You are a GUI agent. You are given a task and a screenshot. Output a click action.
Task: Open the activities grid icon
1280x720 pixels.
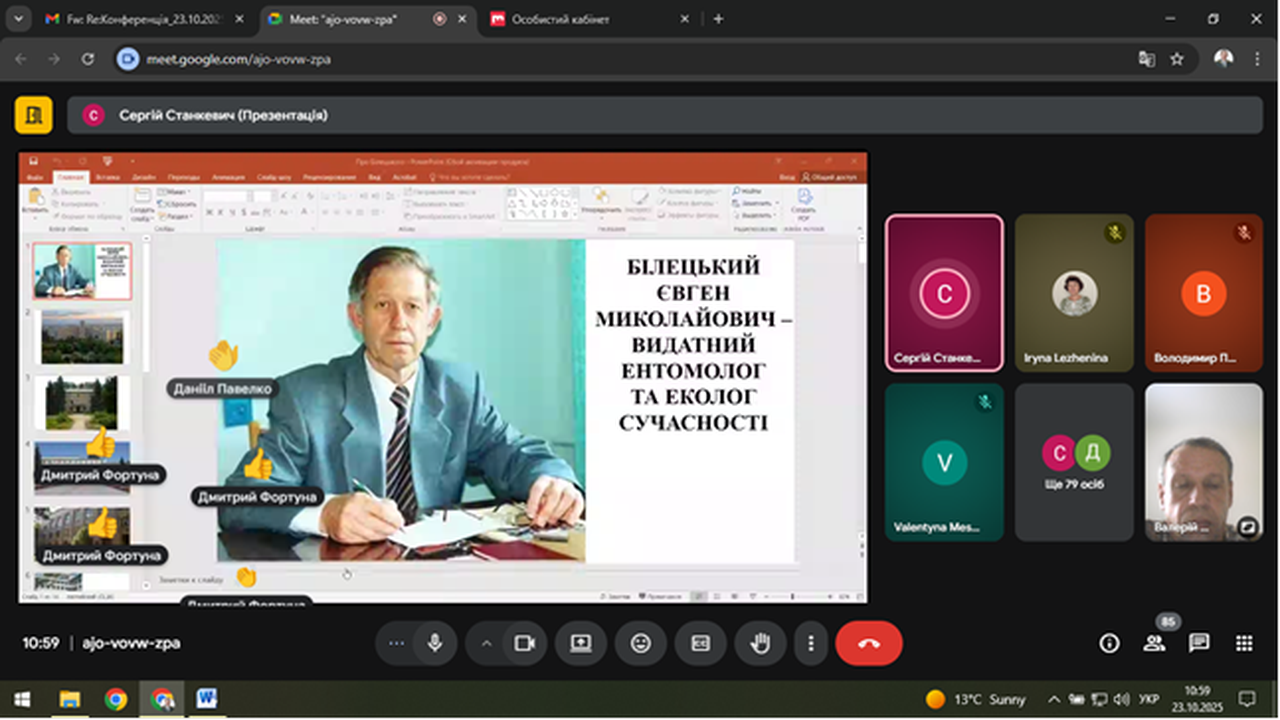click(1244, 643)
